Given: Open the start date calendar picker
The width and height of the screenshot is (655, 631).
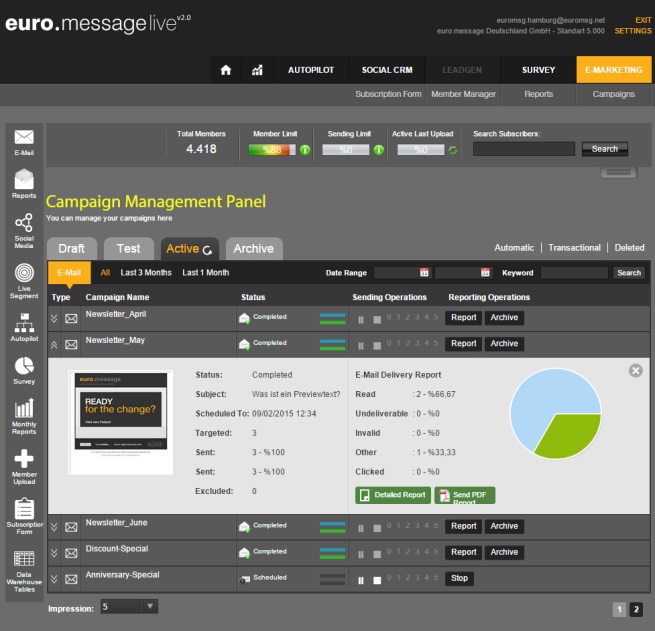Looking at the screenshot, I should pos(424,272).
